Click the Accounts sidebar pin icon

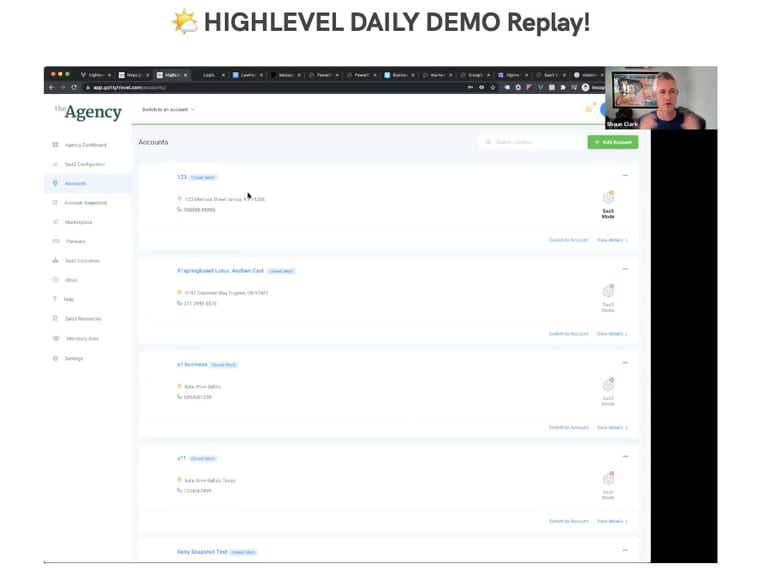[x=55, y=183]
